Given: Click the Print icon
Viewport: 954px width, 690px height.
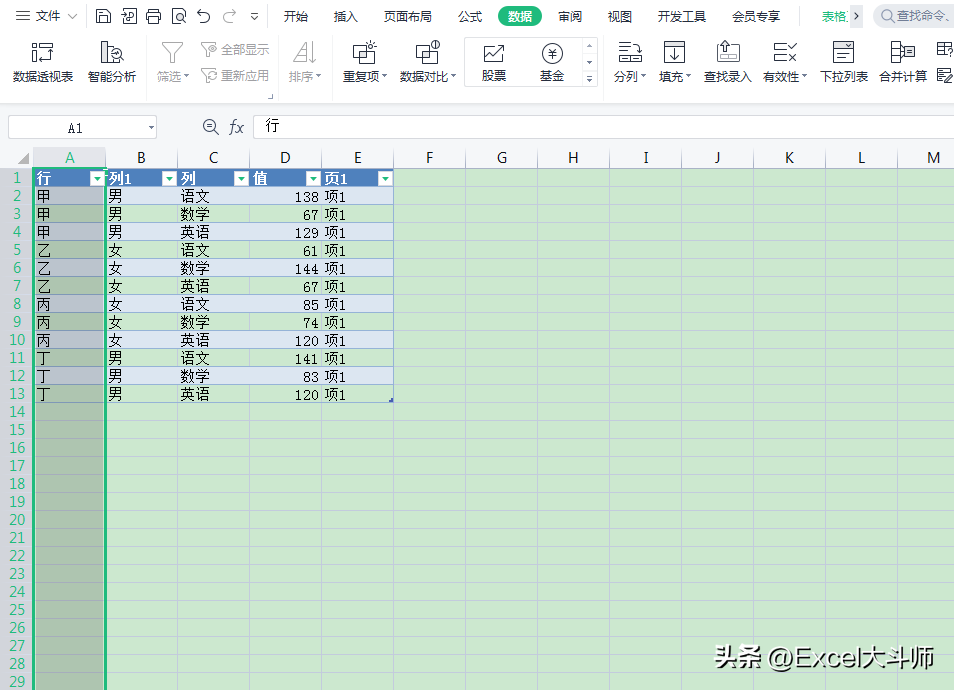Looking at the screenshot, I should 153,16.
